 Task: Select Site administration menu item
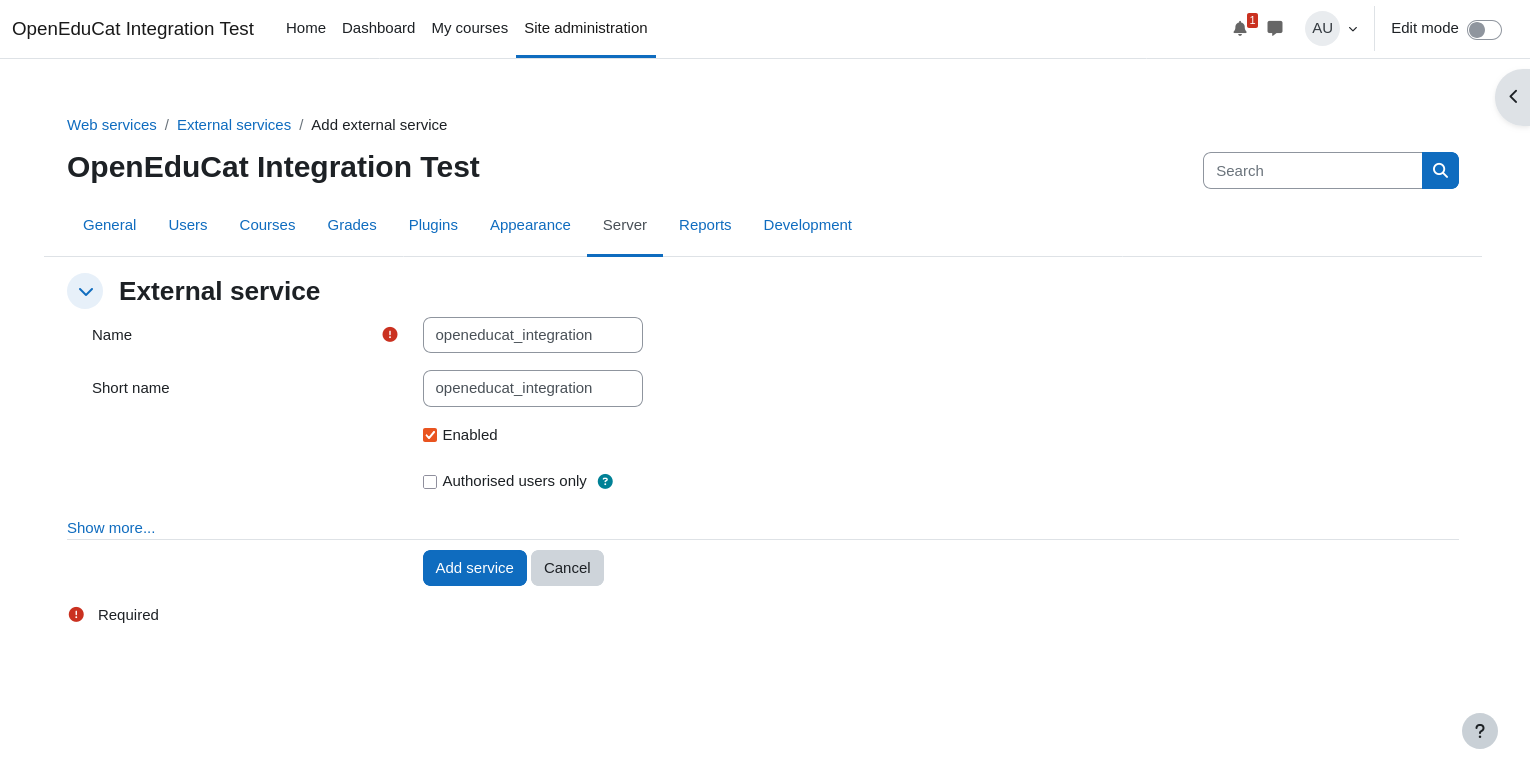coord(586,28)
